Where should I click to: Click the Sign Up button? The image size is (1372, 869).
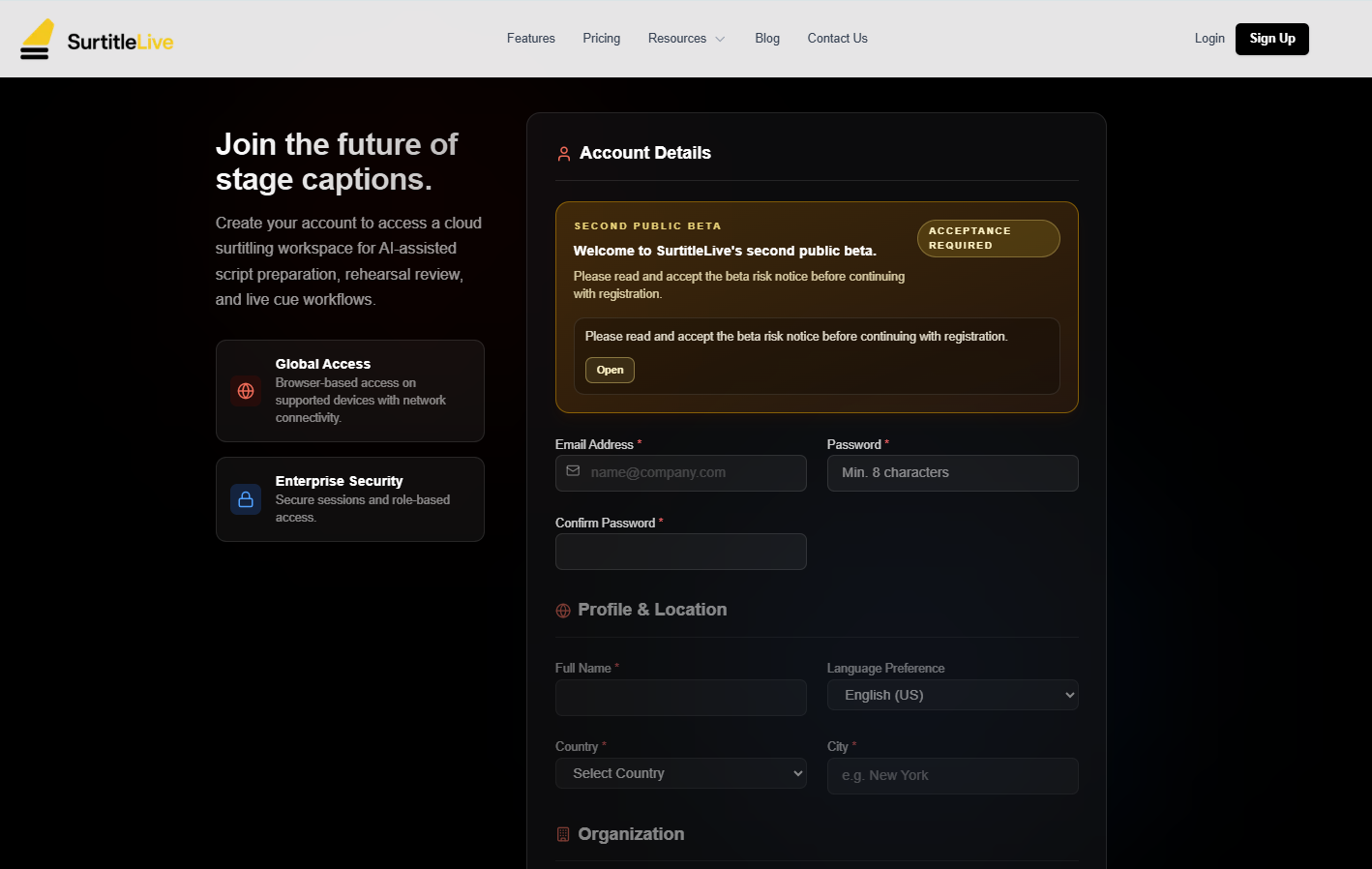pos(1272,39)
